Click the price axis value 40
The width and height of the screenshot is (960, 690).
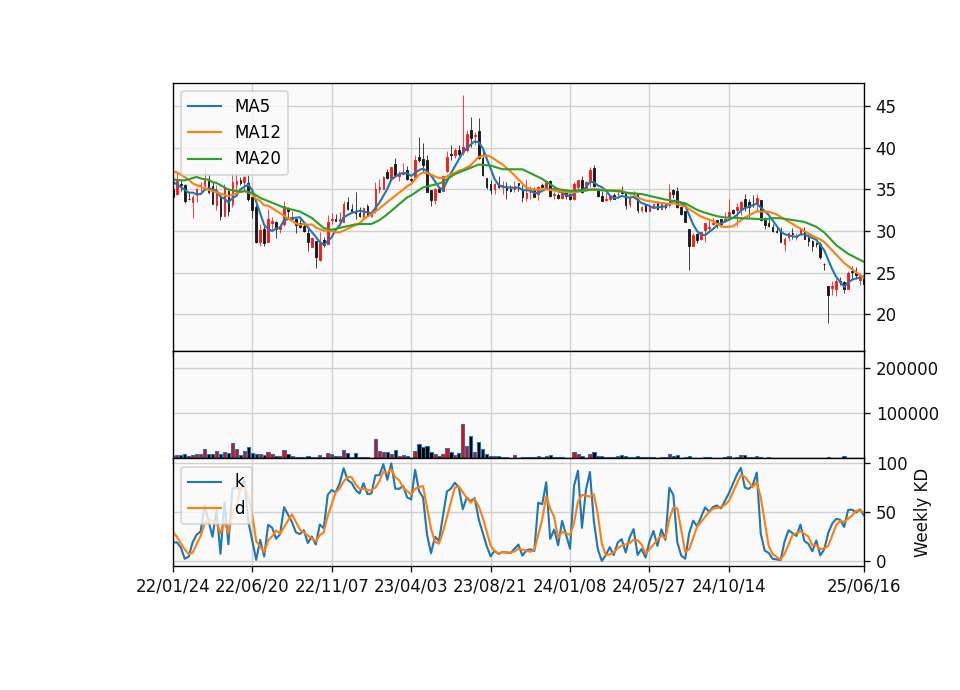tap(885, 149)
